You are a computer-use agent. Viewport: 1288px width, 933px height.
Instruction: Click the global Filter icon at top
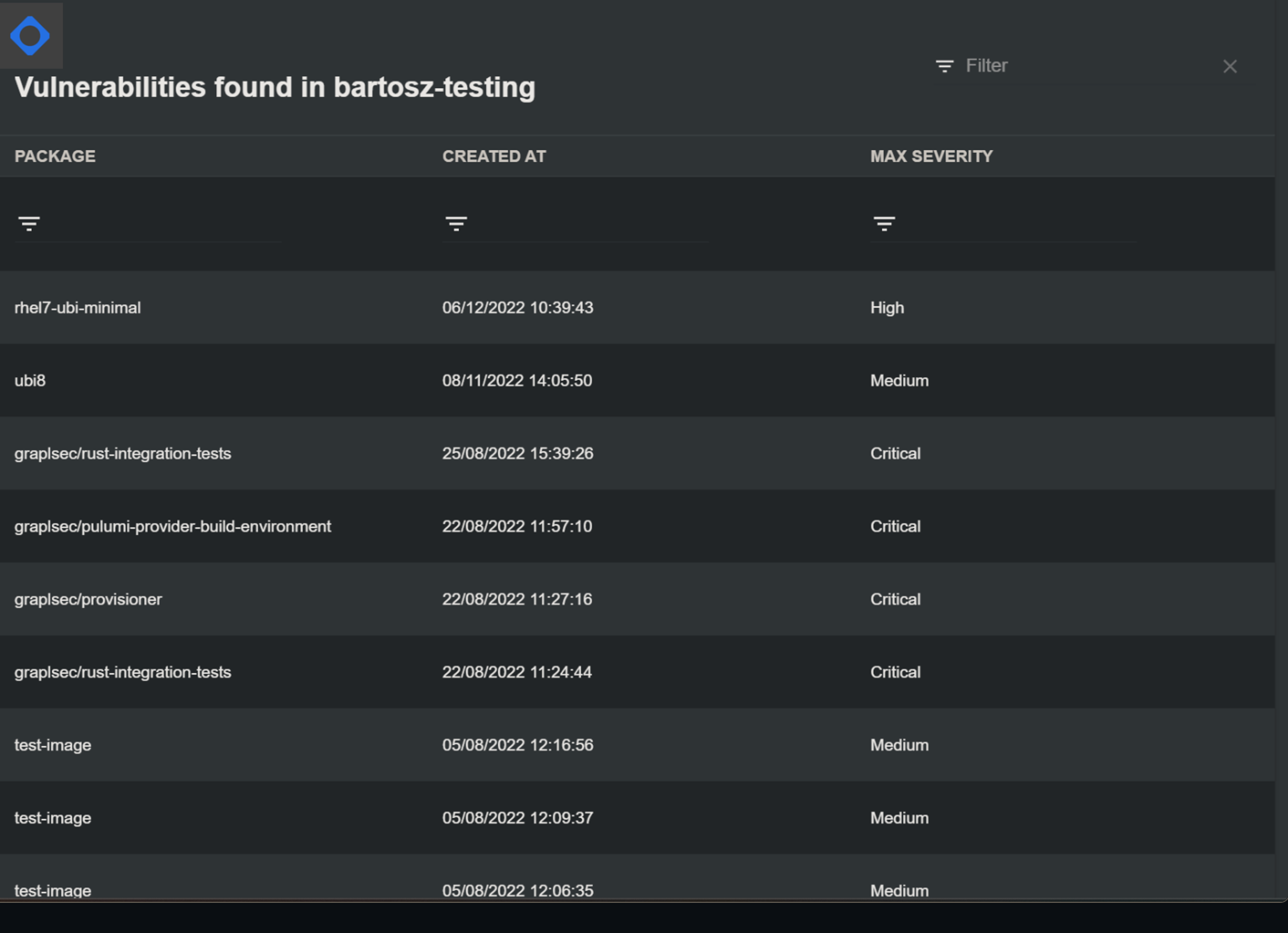(x=945, y=66)
